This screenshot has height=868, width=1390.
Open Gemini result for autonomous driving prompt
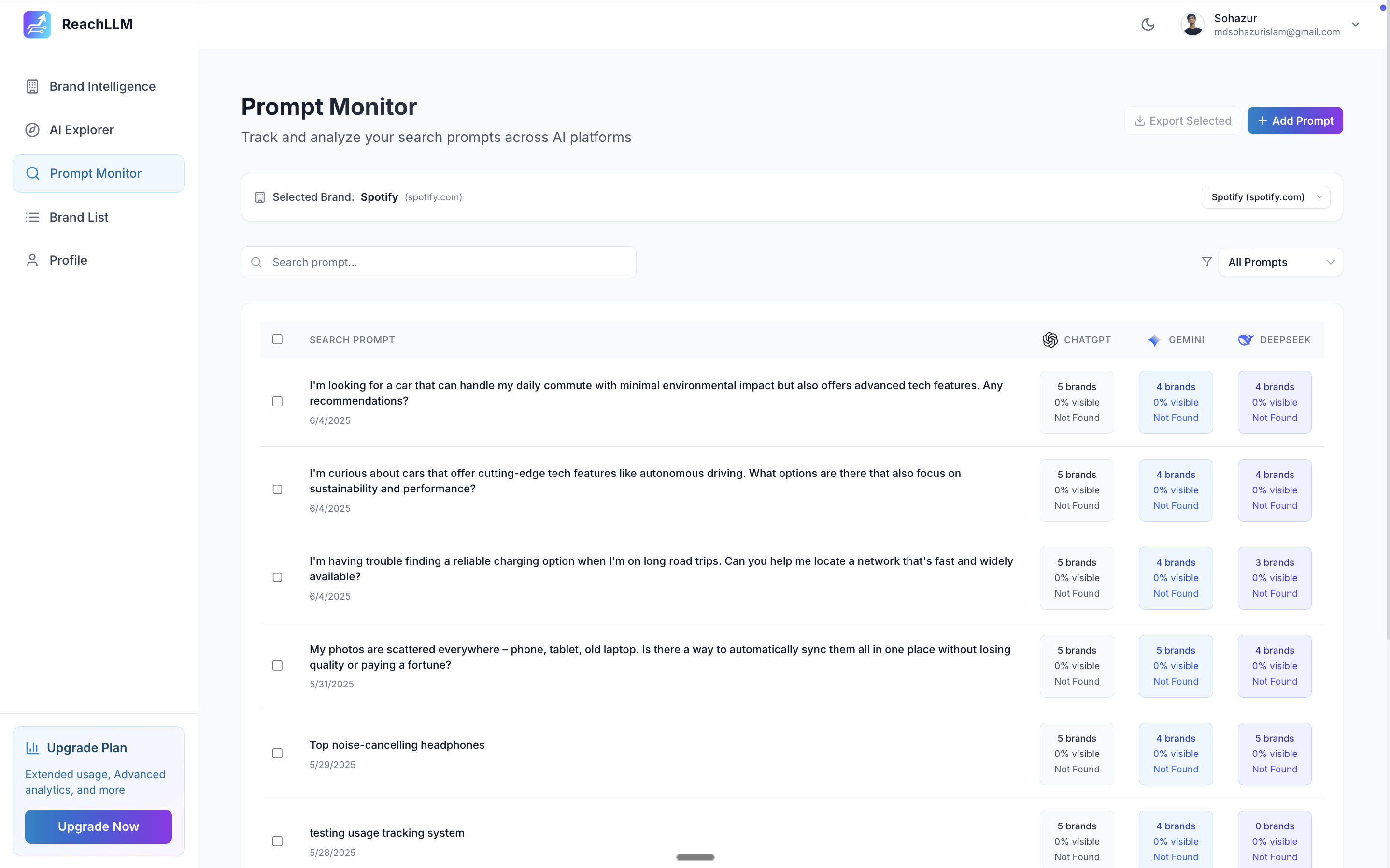pyautogui.click(x=1176, y=490)
